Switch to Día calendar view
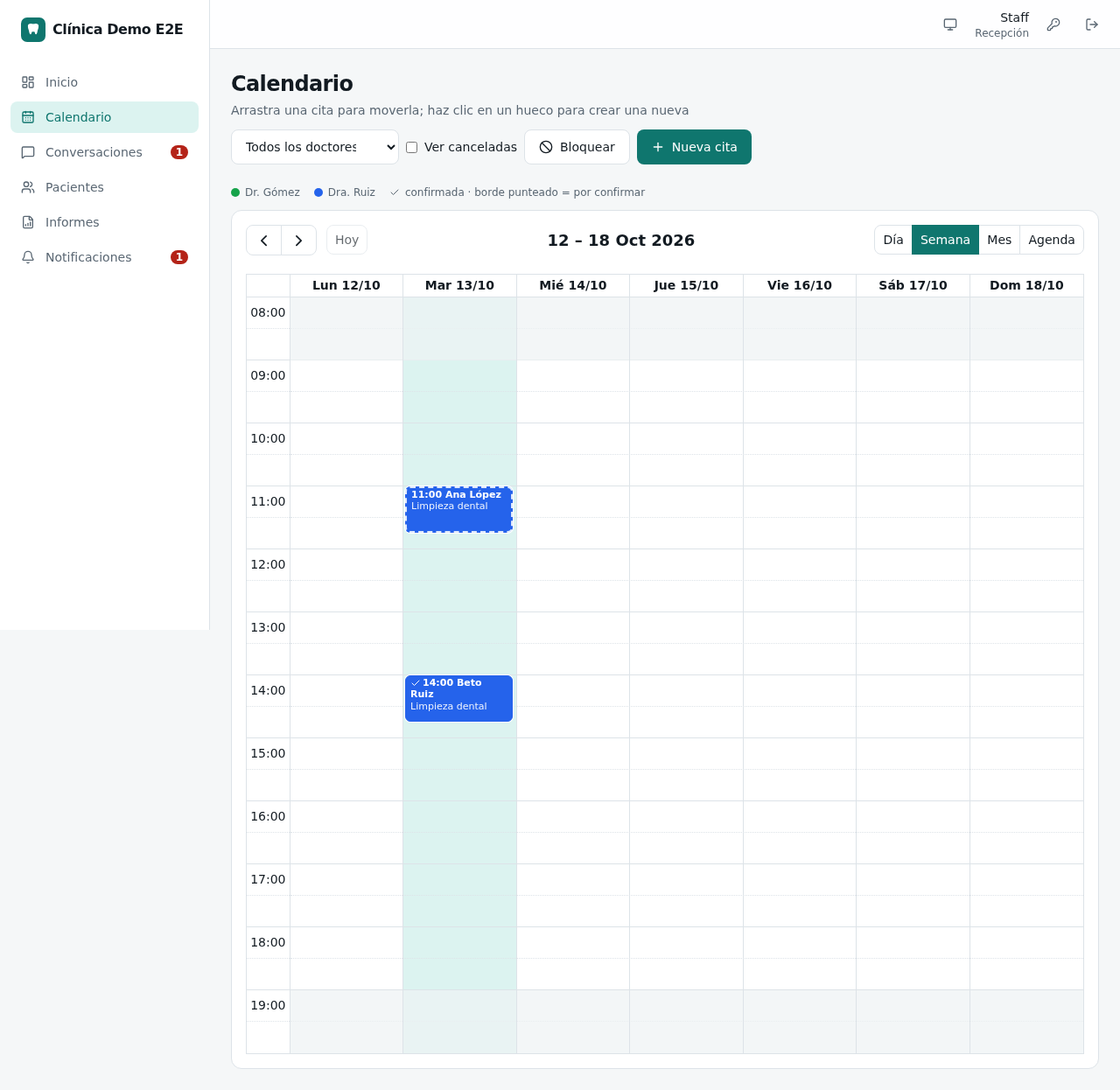 [x=893, y=240]
